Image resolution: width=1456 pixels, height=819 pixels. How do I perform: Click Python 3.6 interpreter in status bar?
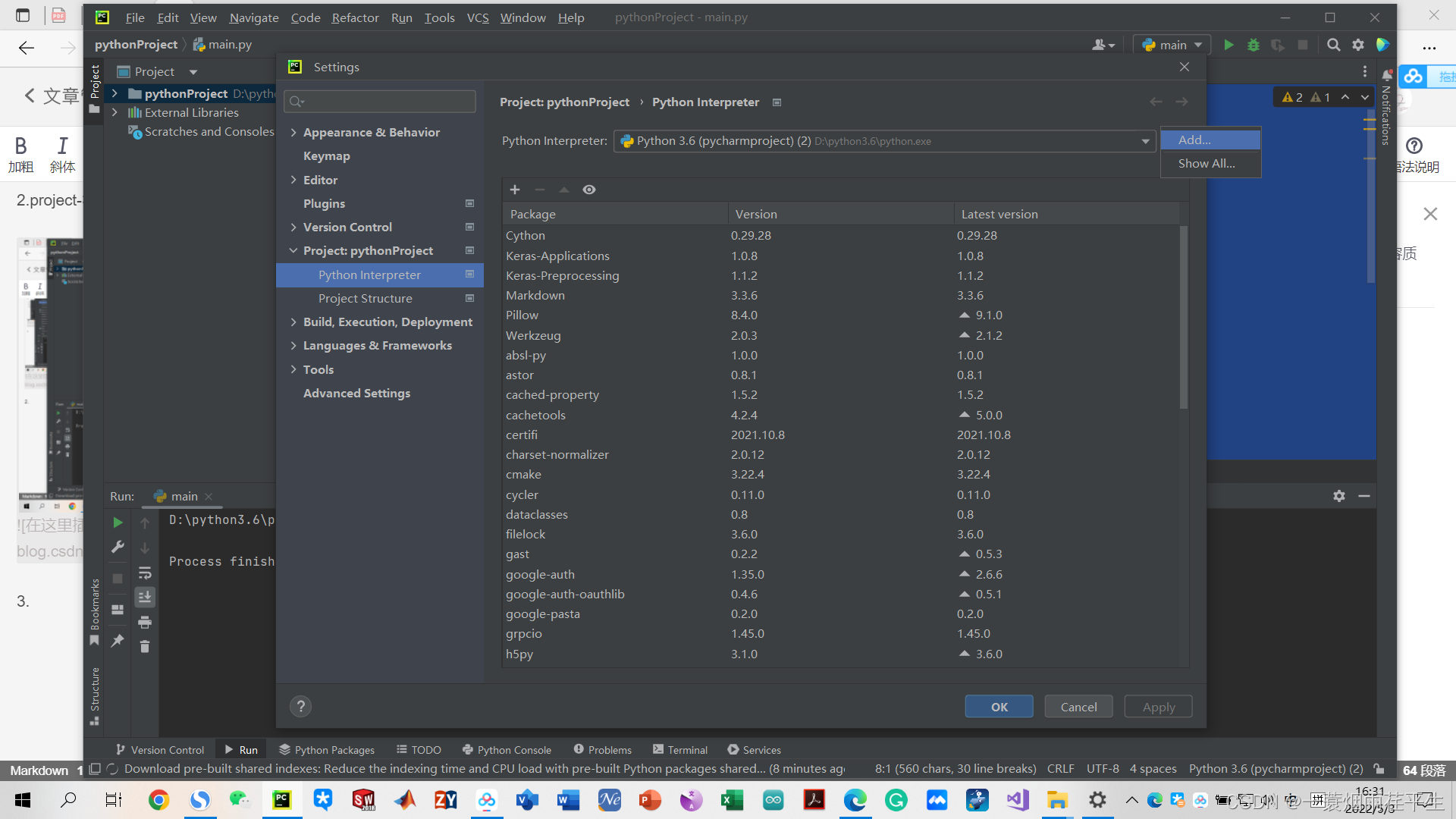(x=1276, y=769)
